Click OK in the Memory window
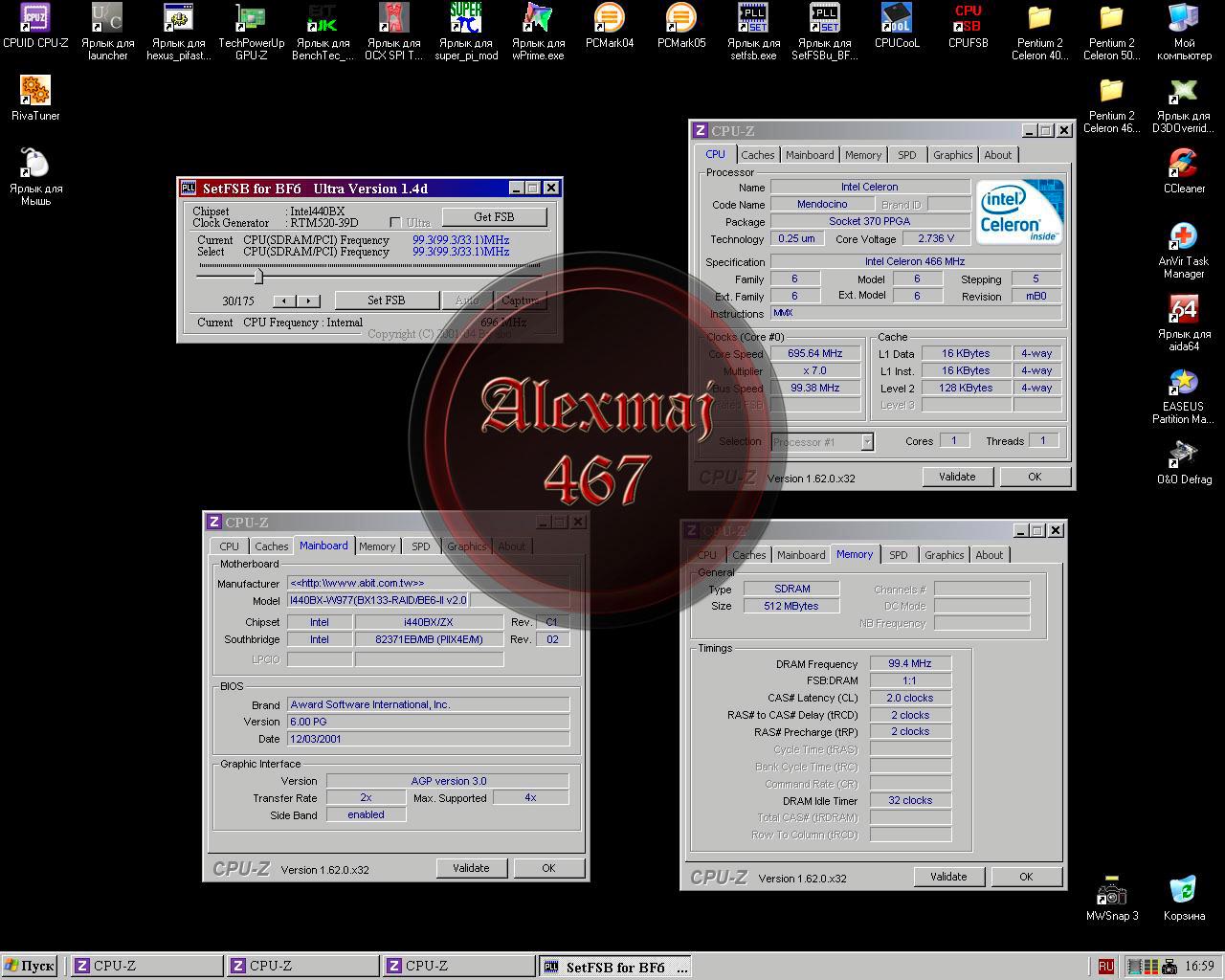 coord(1026,877)
